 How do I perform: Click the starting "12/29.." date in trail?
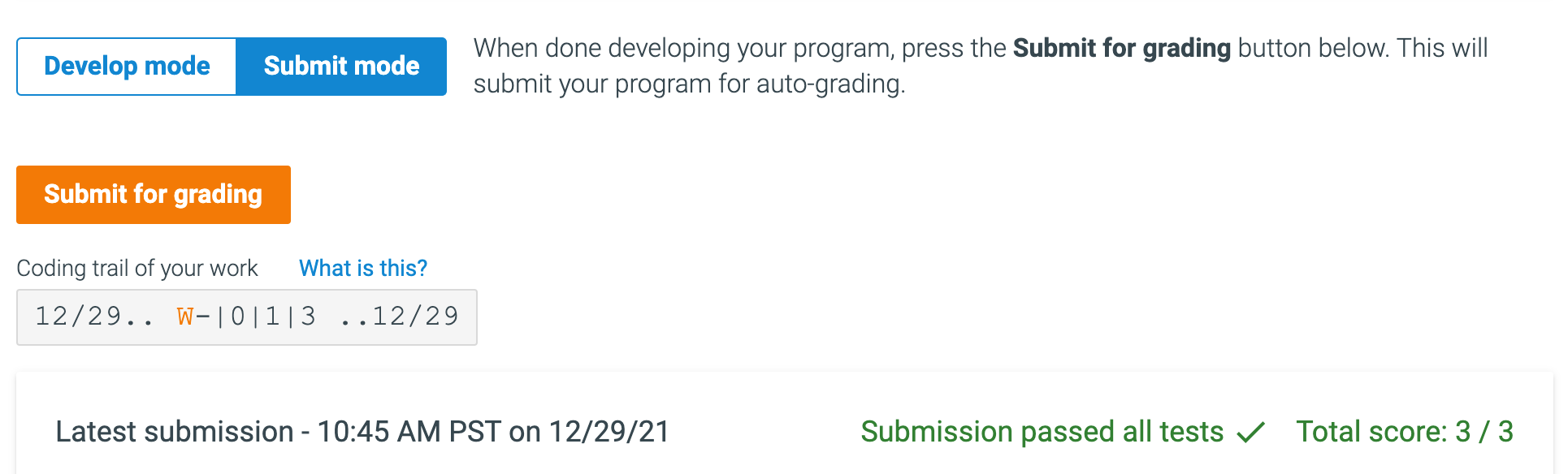[93, 316]
